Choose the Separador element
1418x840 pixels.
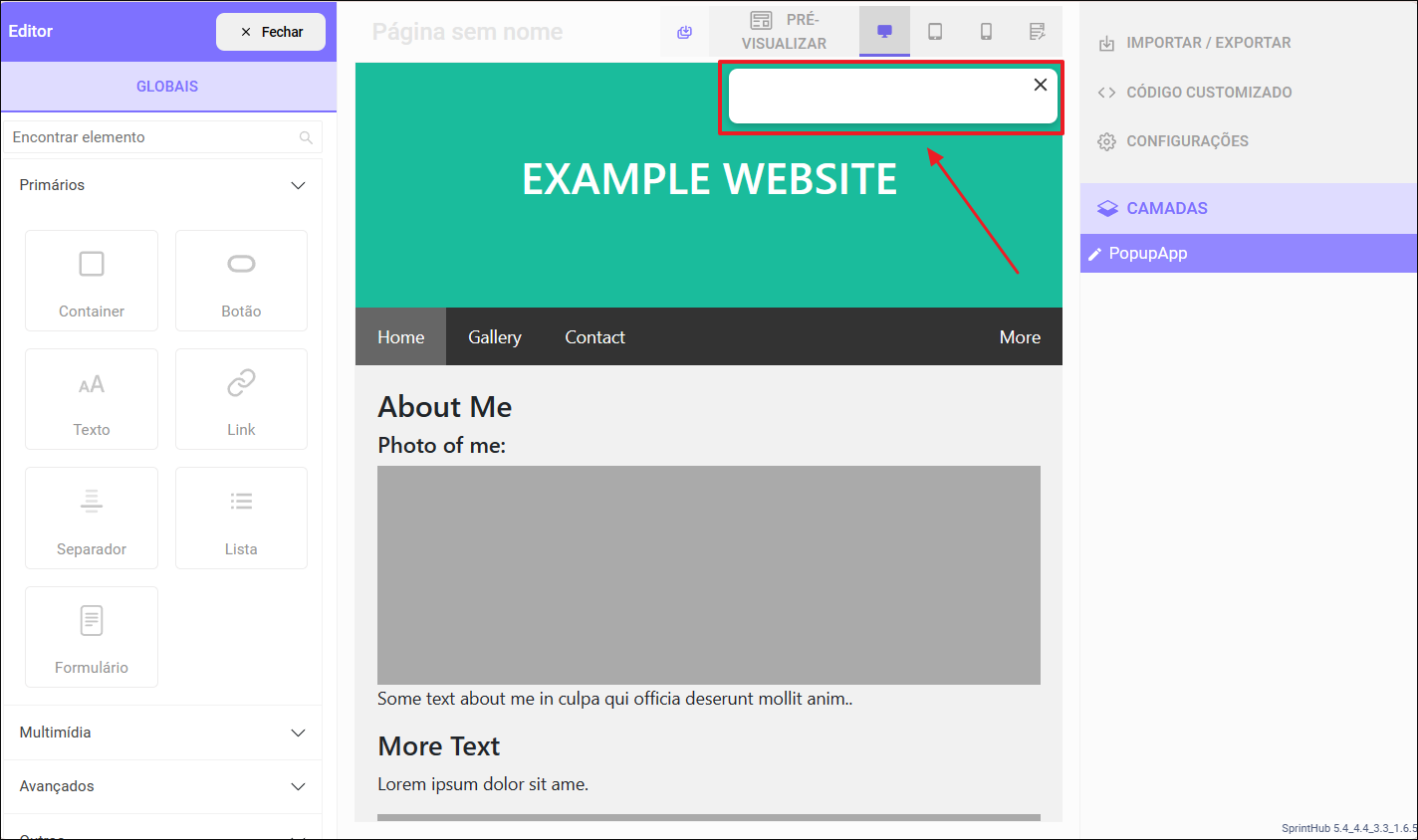[92, 518]
